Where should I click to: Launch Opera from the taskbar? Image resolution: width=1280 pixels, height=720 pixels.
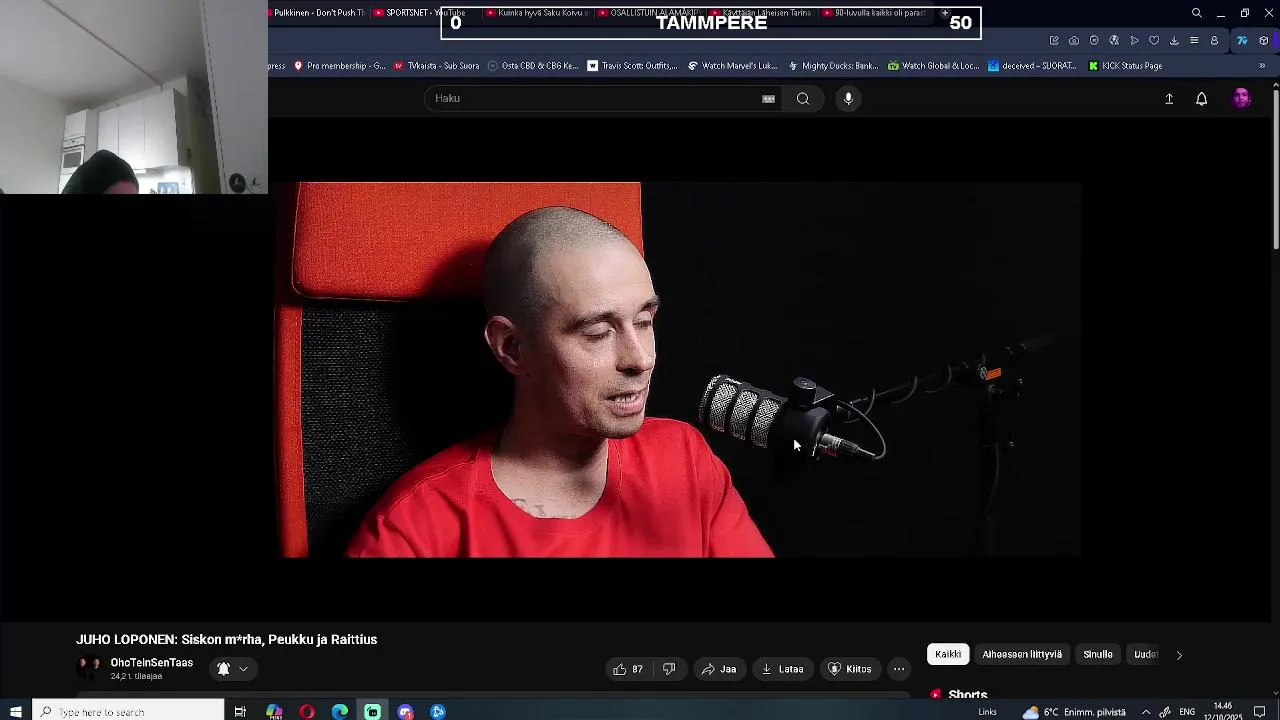click(x=307, y=712)
